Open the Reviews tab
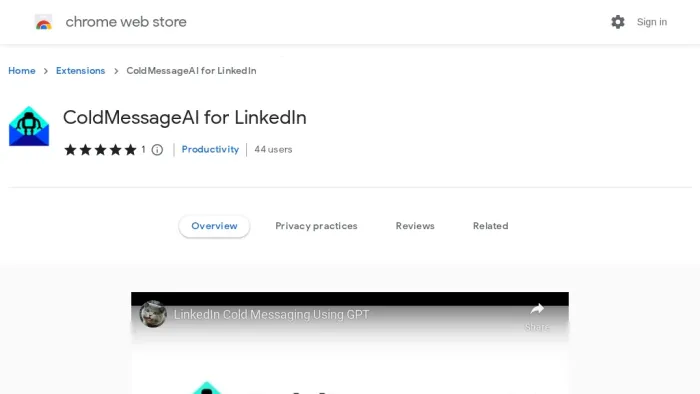 point(415,226)
